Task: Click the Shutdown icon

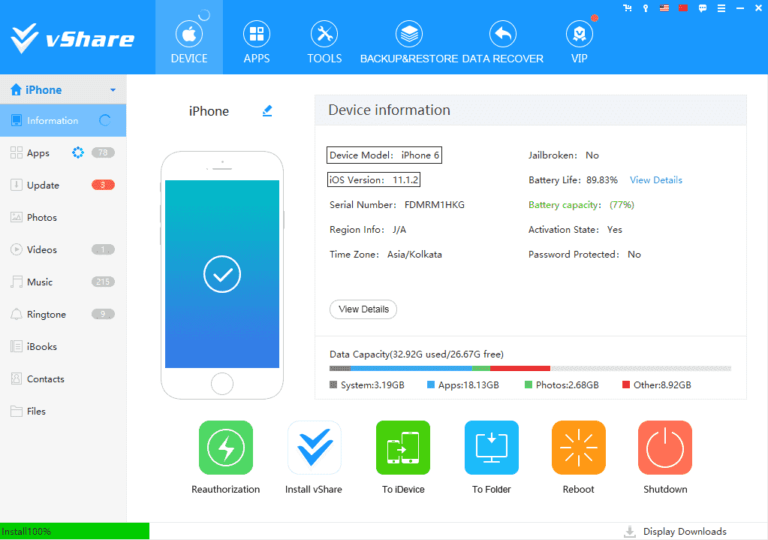Action: point(665,447)
